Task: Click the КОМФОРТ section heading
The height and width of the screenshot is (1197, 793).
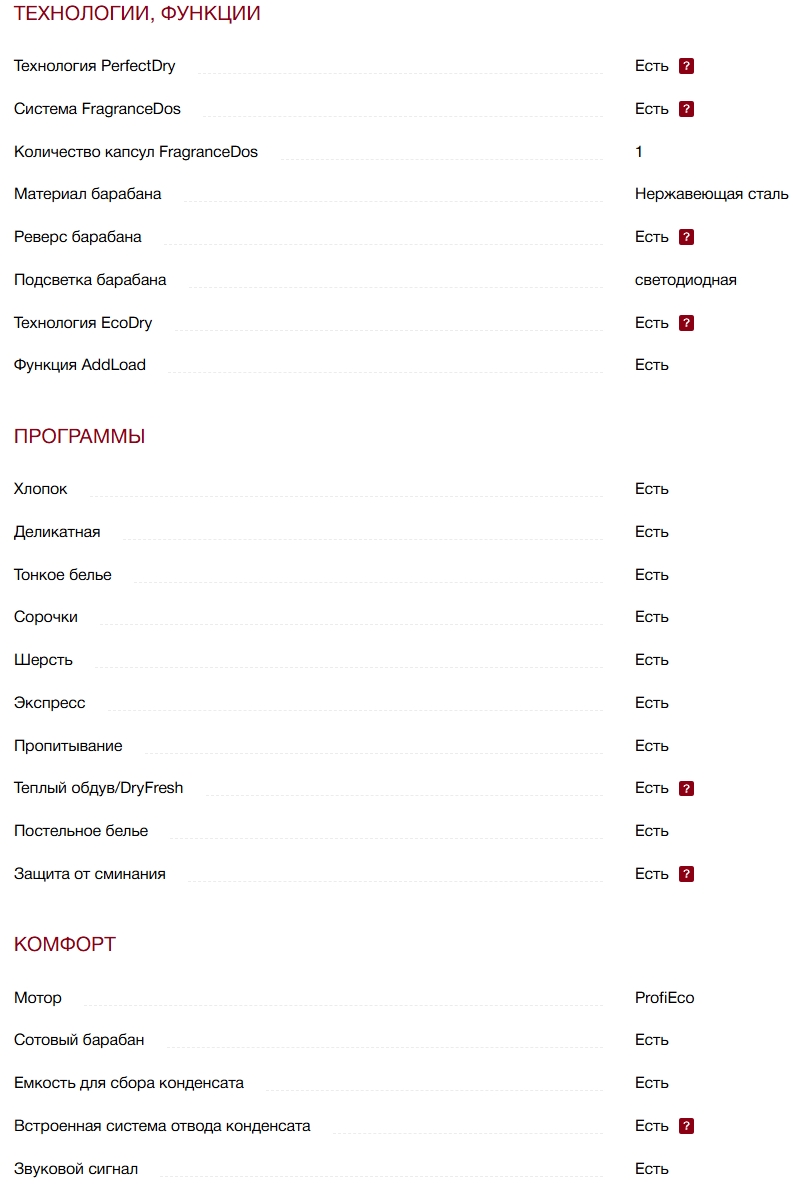Action: [x=65, y=945]
